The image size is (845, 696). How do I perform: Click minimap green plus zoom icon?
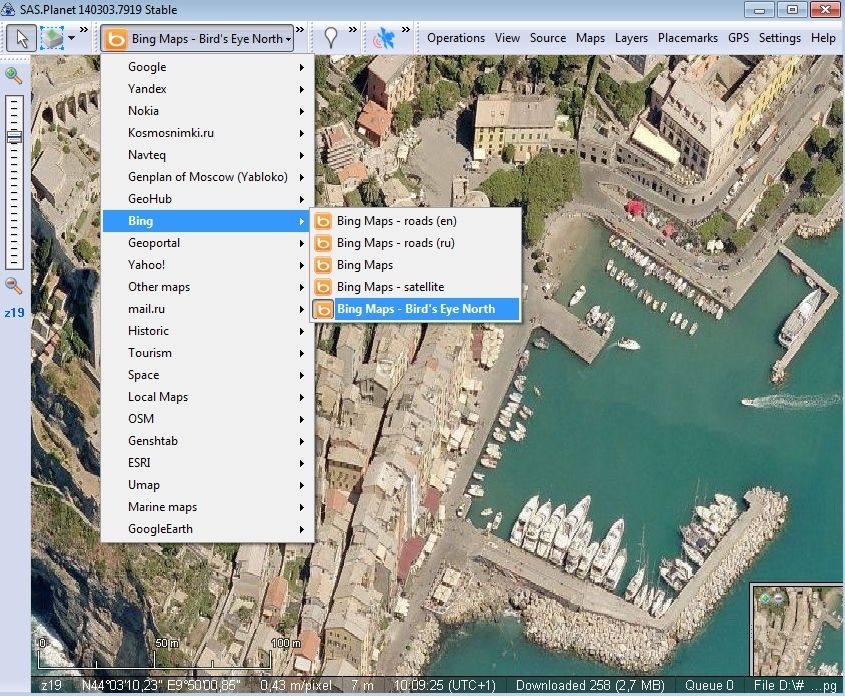point(766,597)
